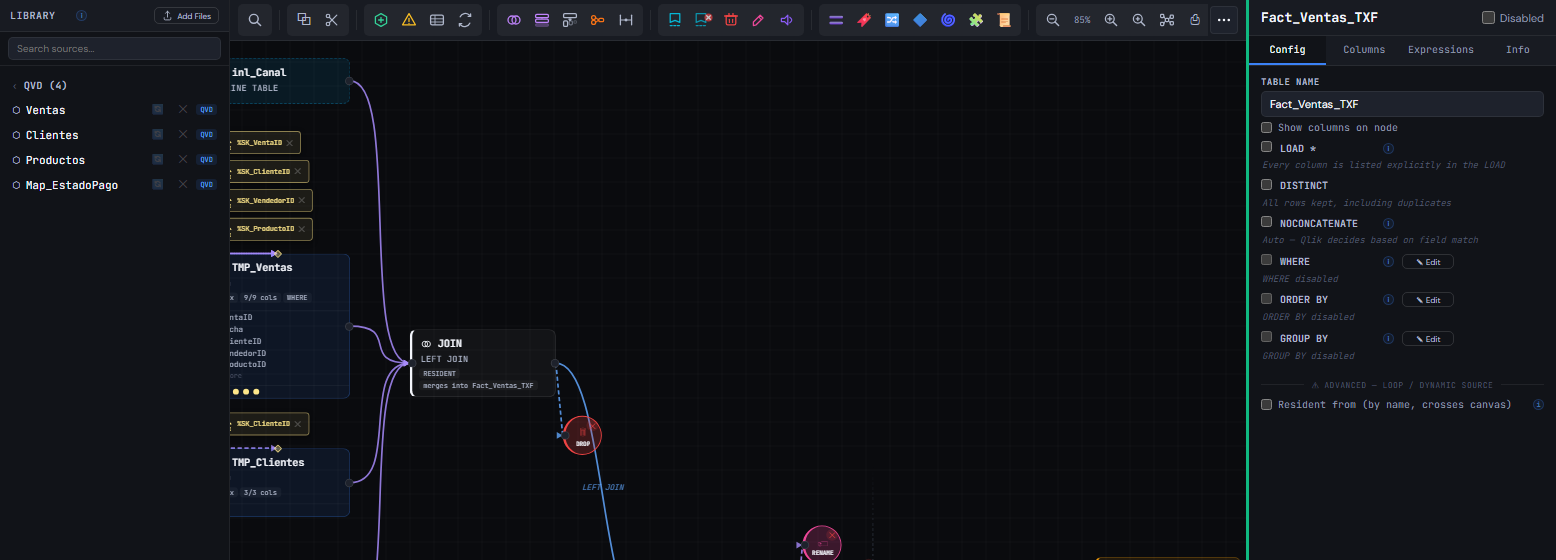Viewport: 1556px width, 560px height.
Task: Remove the Clientes source with X
Action: [x=183, y=134]
